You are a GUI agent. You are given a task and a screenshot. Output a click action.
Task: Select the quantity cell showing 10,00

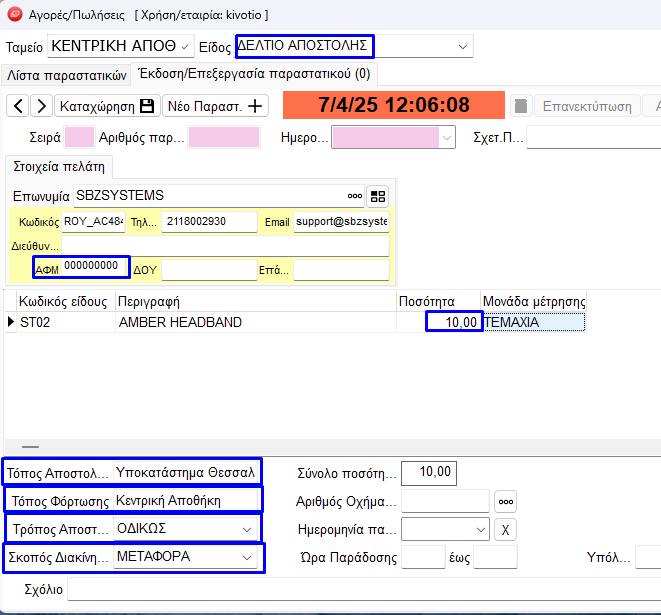(452, 322)
